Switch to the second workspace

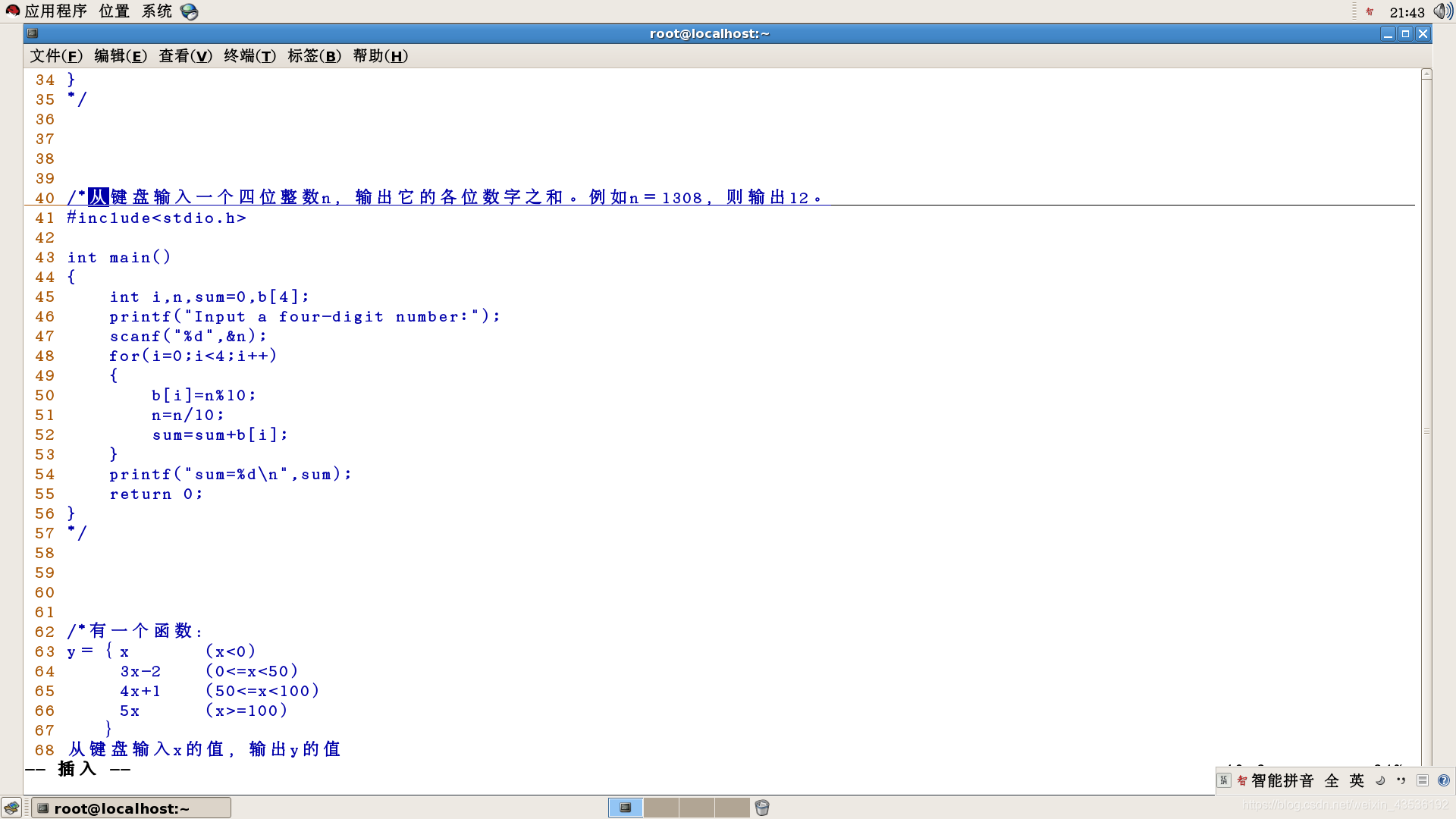click(661, 808)
